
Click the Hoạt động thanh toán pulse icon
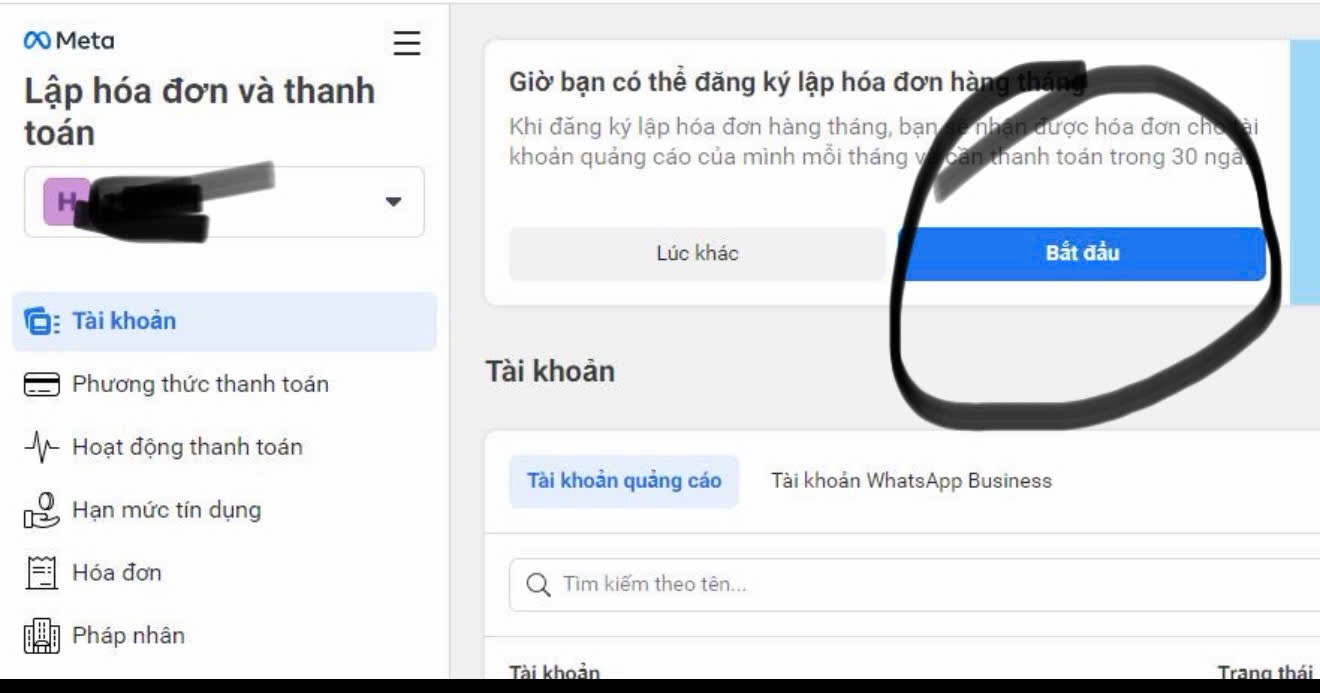[x=42, y=448]
